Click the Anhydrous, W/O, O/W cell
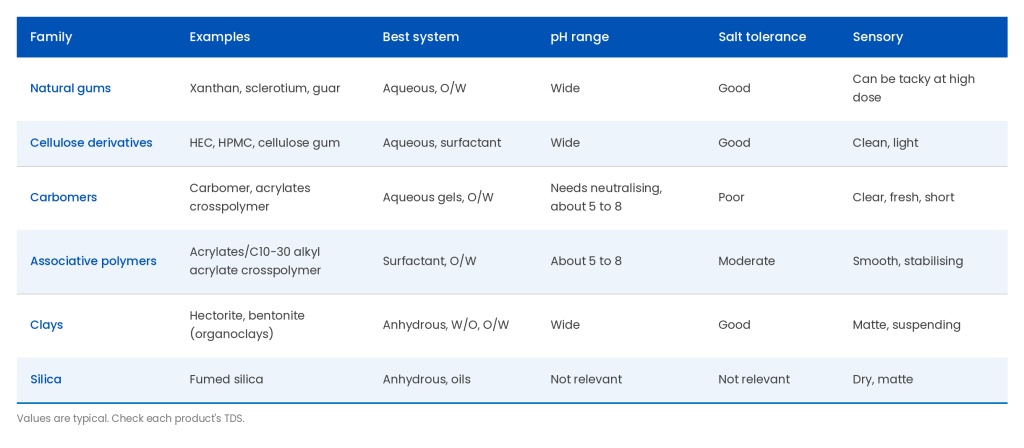This screenshot has height=448, width=1024. (x=445, y=325)
